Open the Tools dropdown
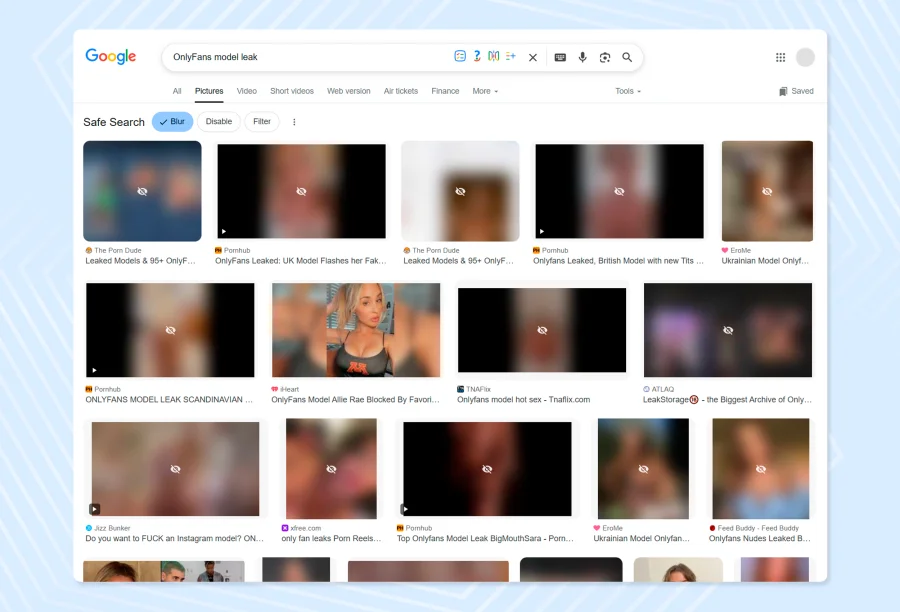This screenshot has height=612, width=900. (x=628, y=91)
